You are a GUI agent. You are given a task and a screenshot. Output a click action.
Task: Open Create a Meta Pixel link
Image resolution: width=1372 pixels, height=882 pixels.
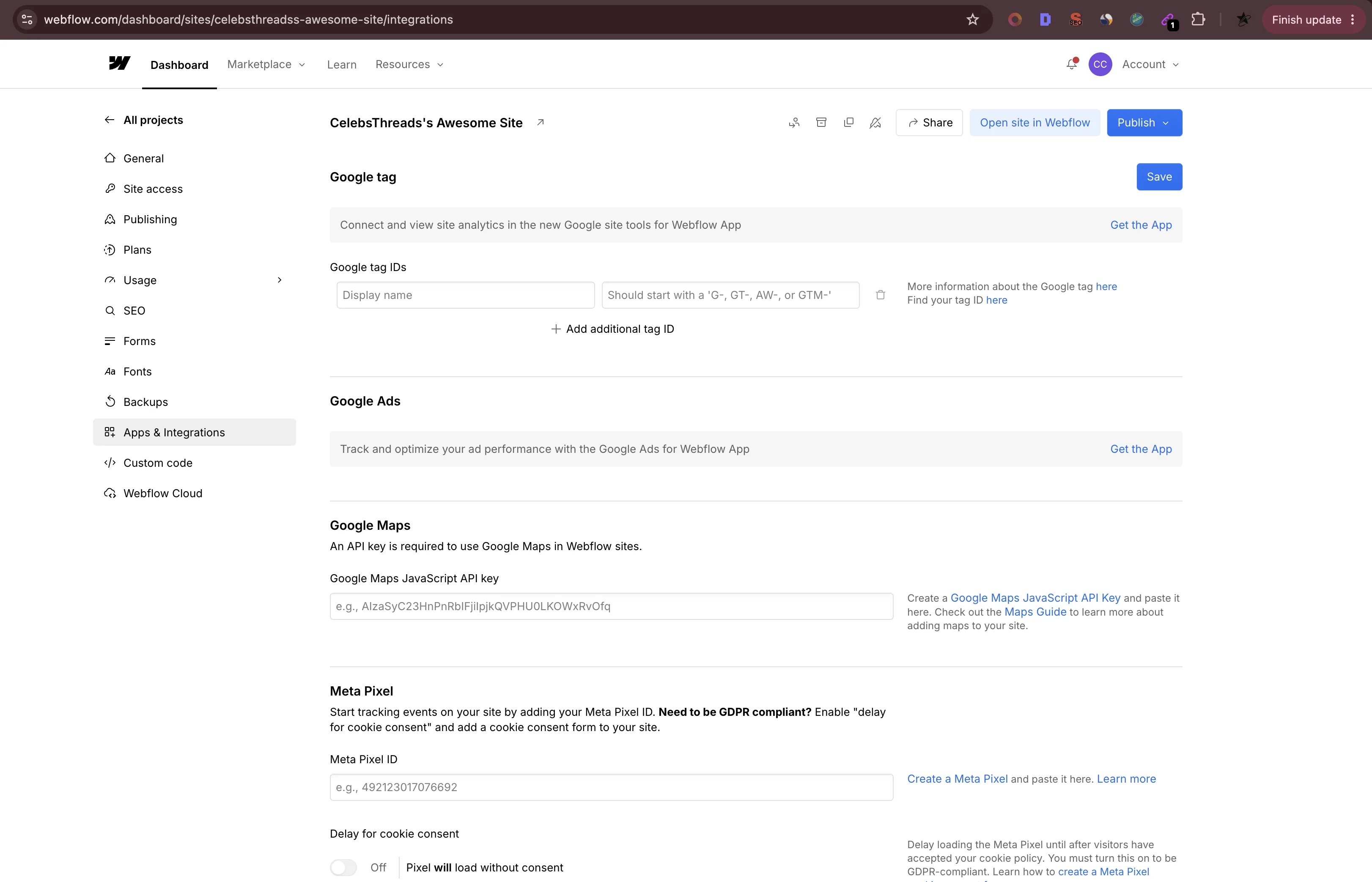[957, 779]
